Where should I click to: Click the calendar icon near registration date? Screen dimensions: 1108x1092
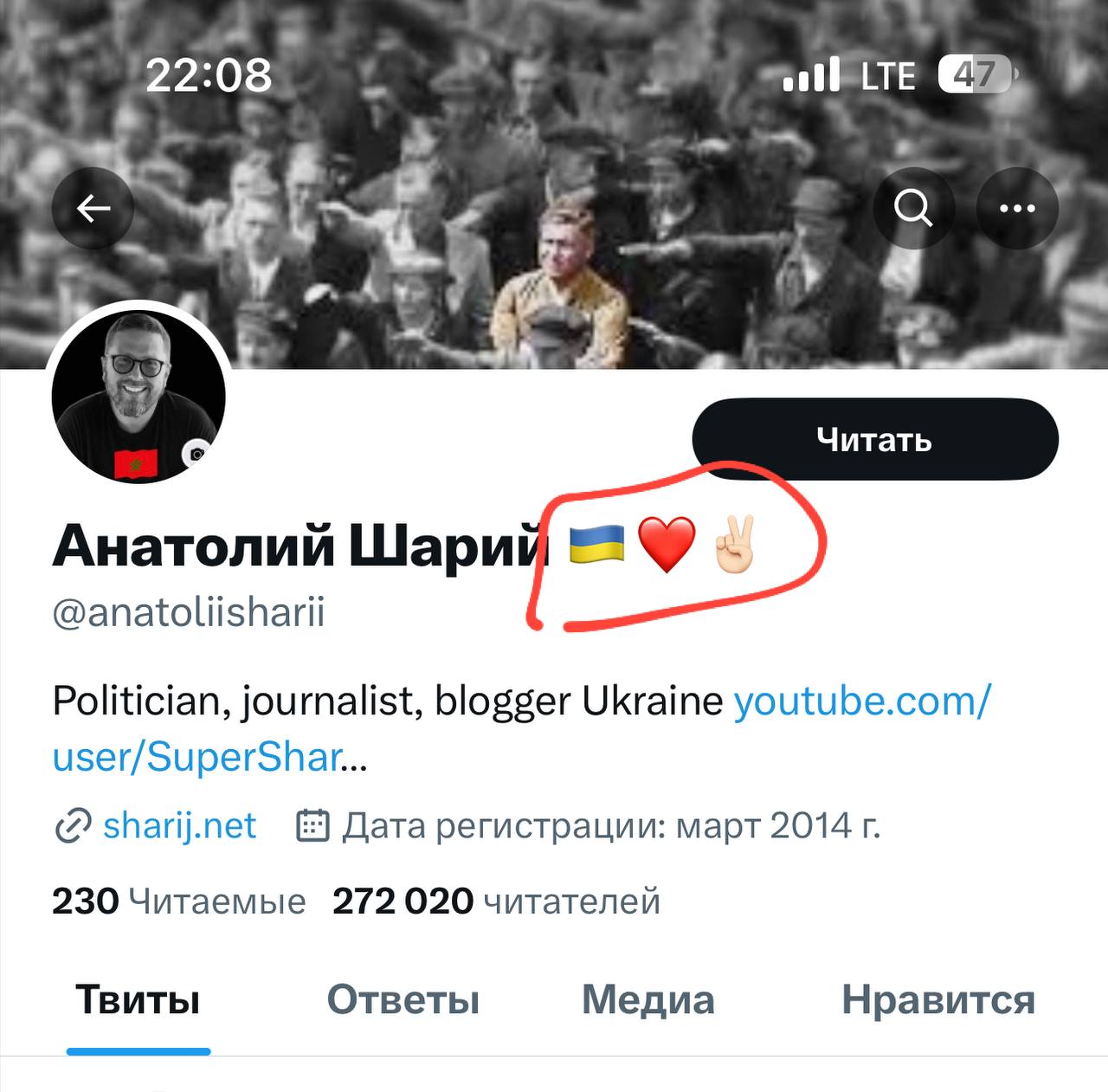coord(313,826)
